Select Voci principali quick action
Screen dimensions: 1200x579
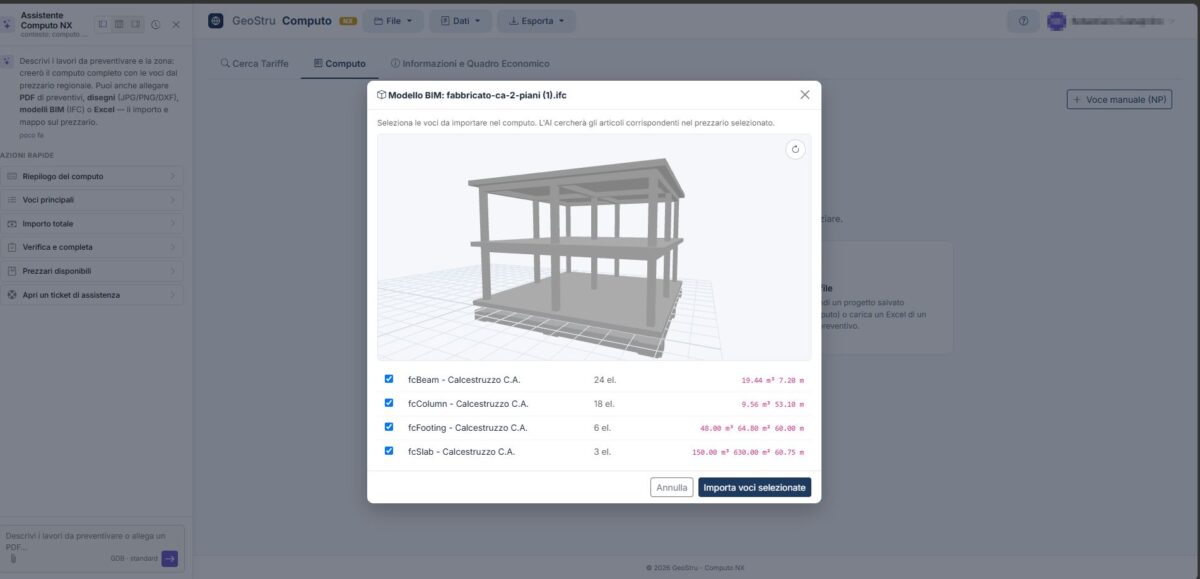coord(91,200)
